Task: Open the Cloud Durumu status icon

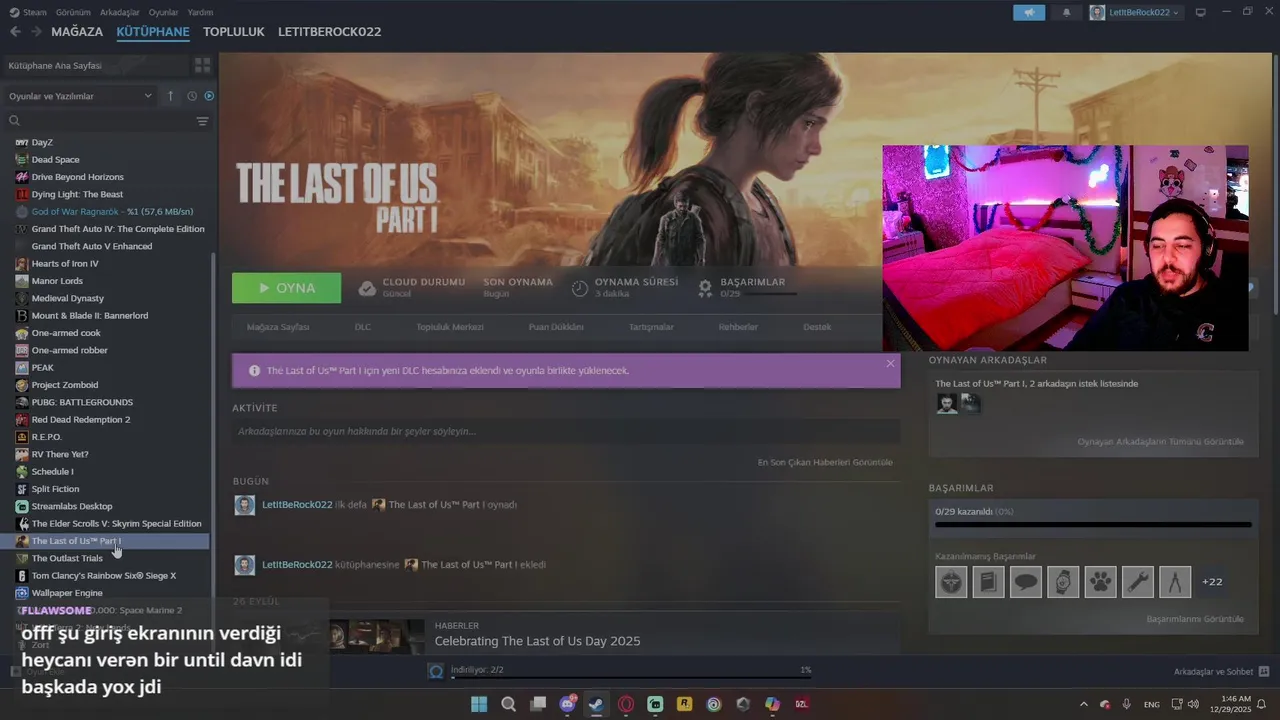Action: click(367, 288)
